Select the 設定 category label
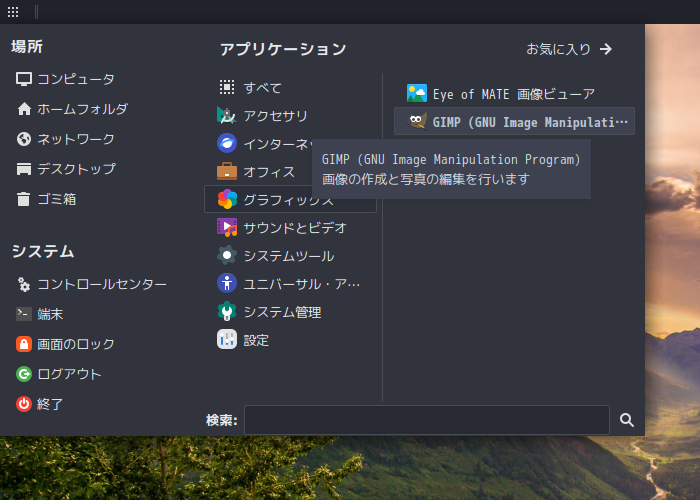700x500 pixels. click(x=256, y=340)
